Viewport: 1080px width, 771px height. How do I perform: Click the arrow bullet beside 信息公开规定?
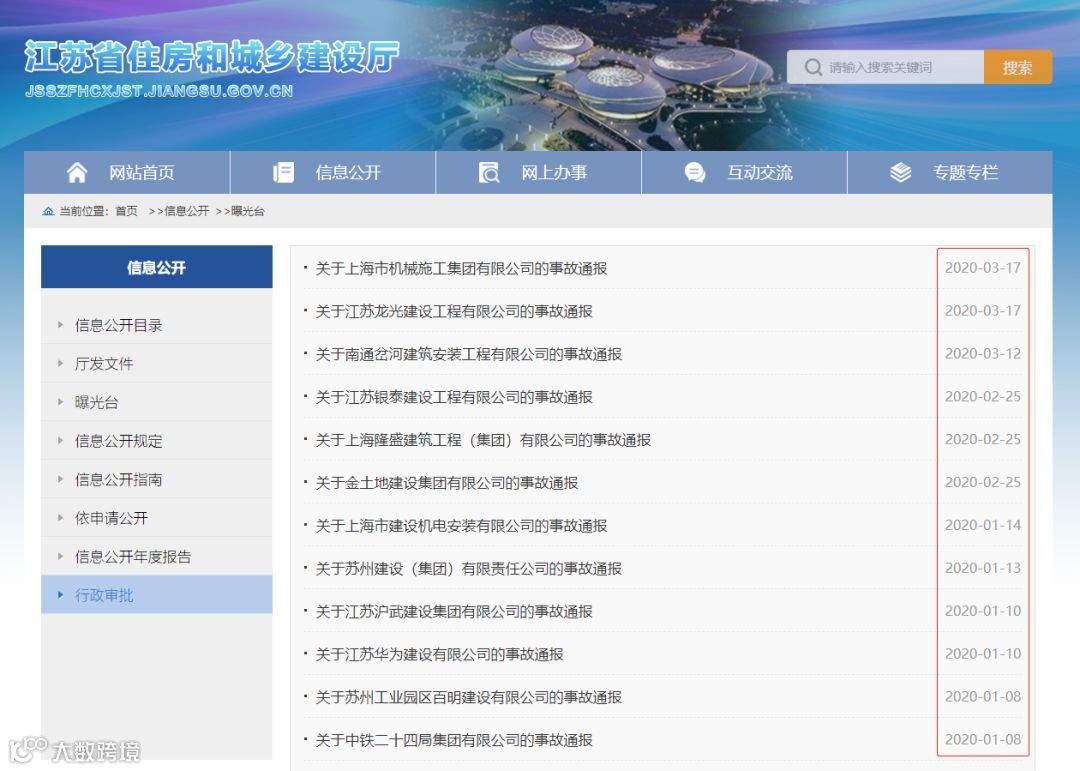(61, 440)
